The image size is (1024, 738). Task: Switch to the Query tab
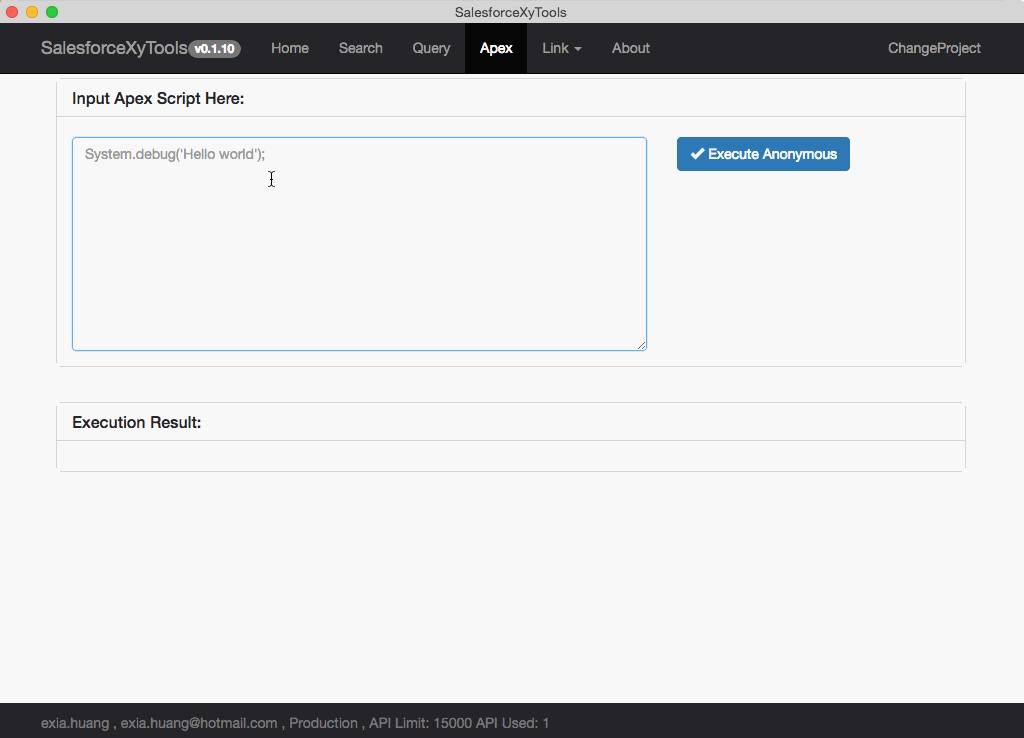[431, 48]
